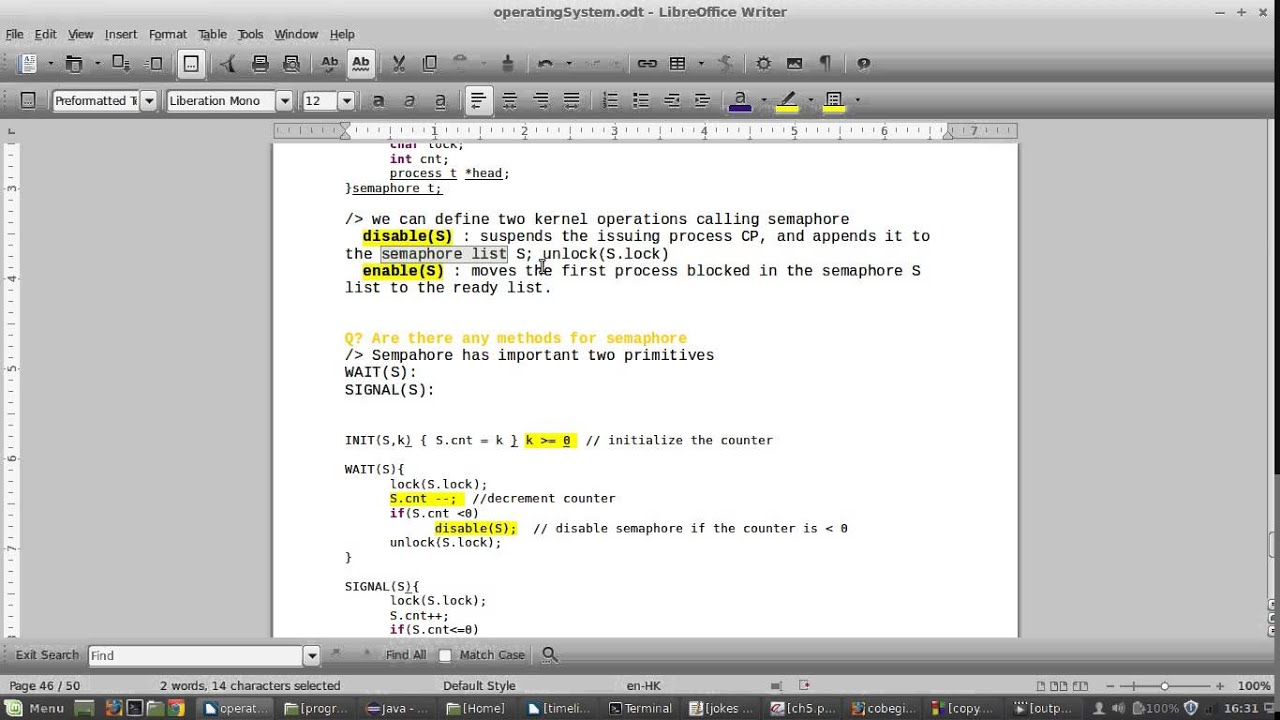The width and height of the screenshot is (1280, 720).
Task: Switch to Terminal taskbar window
Action: [x=641, y=708]
